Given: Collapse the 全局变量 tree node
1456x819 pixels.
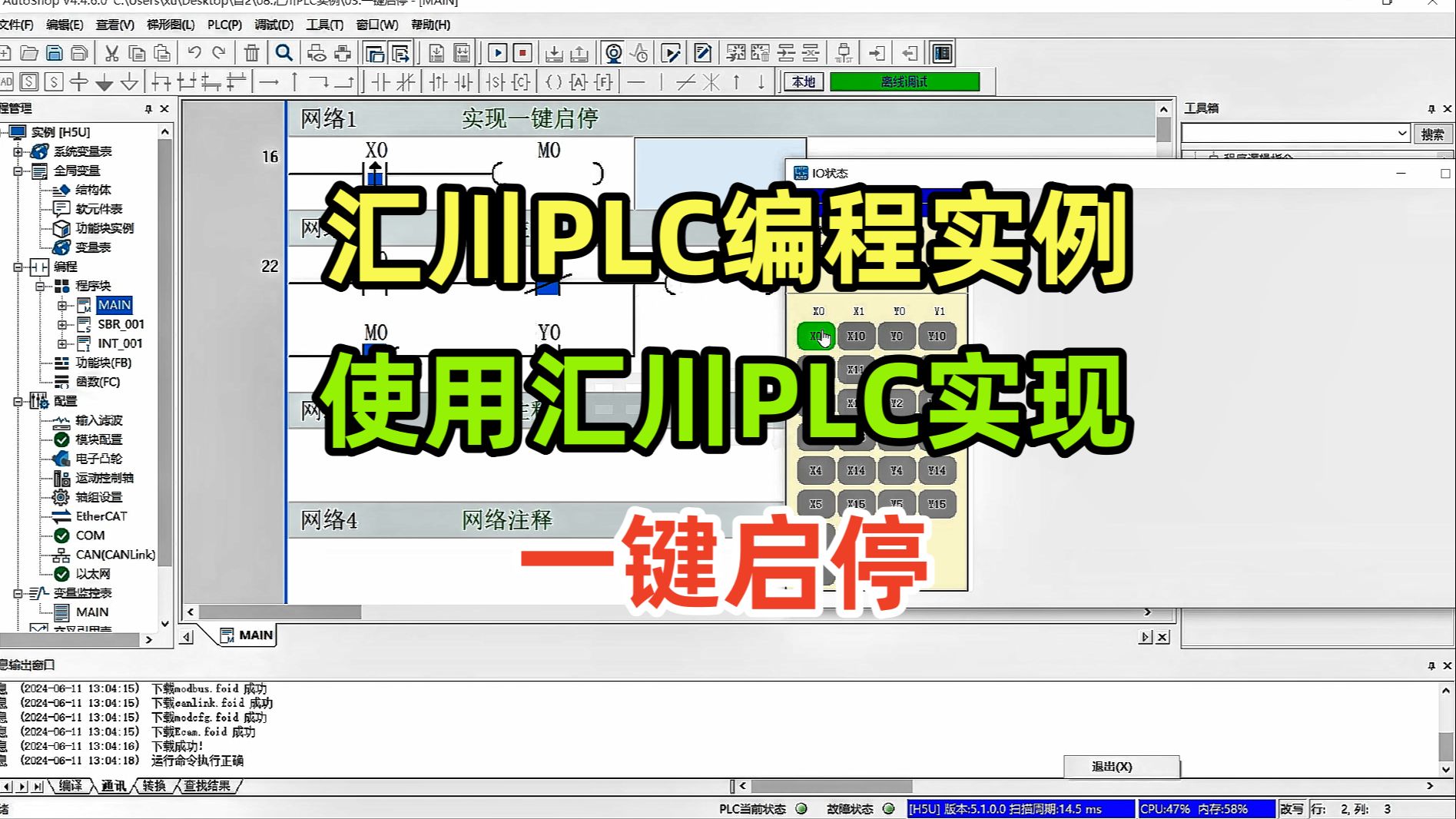Looking at the screenshot, I should click(x=18, y=171).
